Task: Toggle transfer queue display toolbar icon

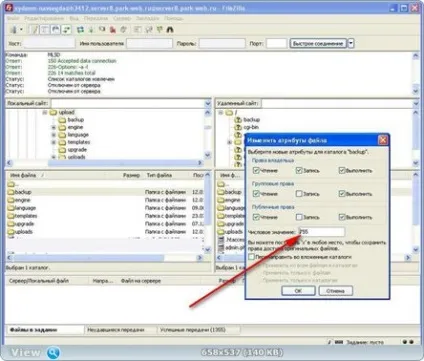Action: (67, 30)
